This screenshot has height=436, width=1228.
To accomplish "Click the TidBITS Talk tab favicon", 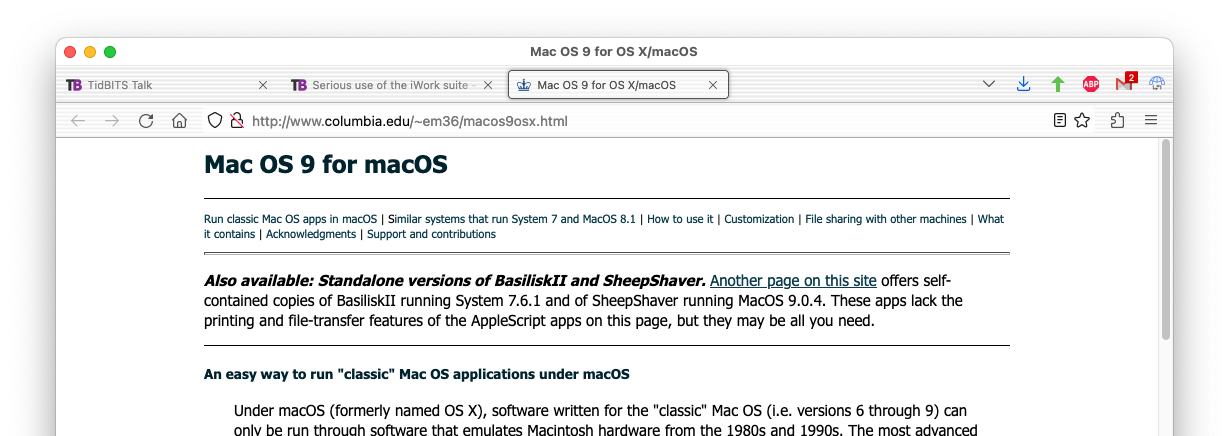I will tap(74, 85).
